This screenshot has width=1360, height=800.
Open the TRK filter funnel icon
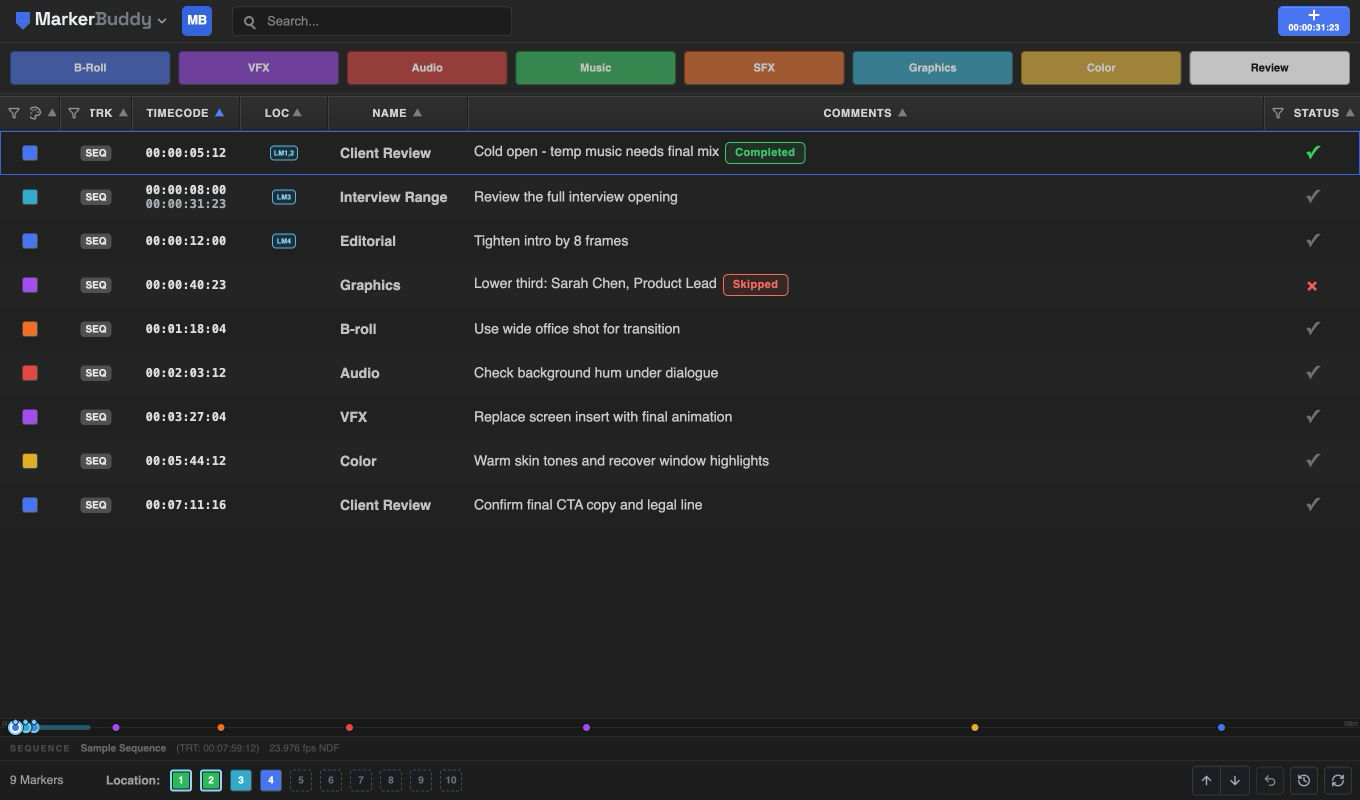tap(74, 113)
